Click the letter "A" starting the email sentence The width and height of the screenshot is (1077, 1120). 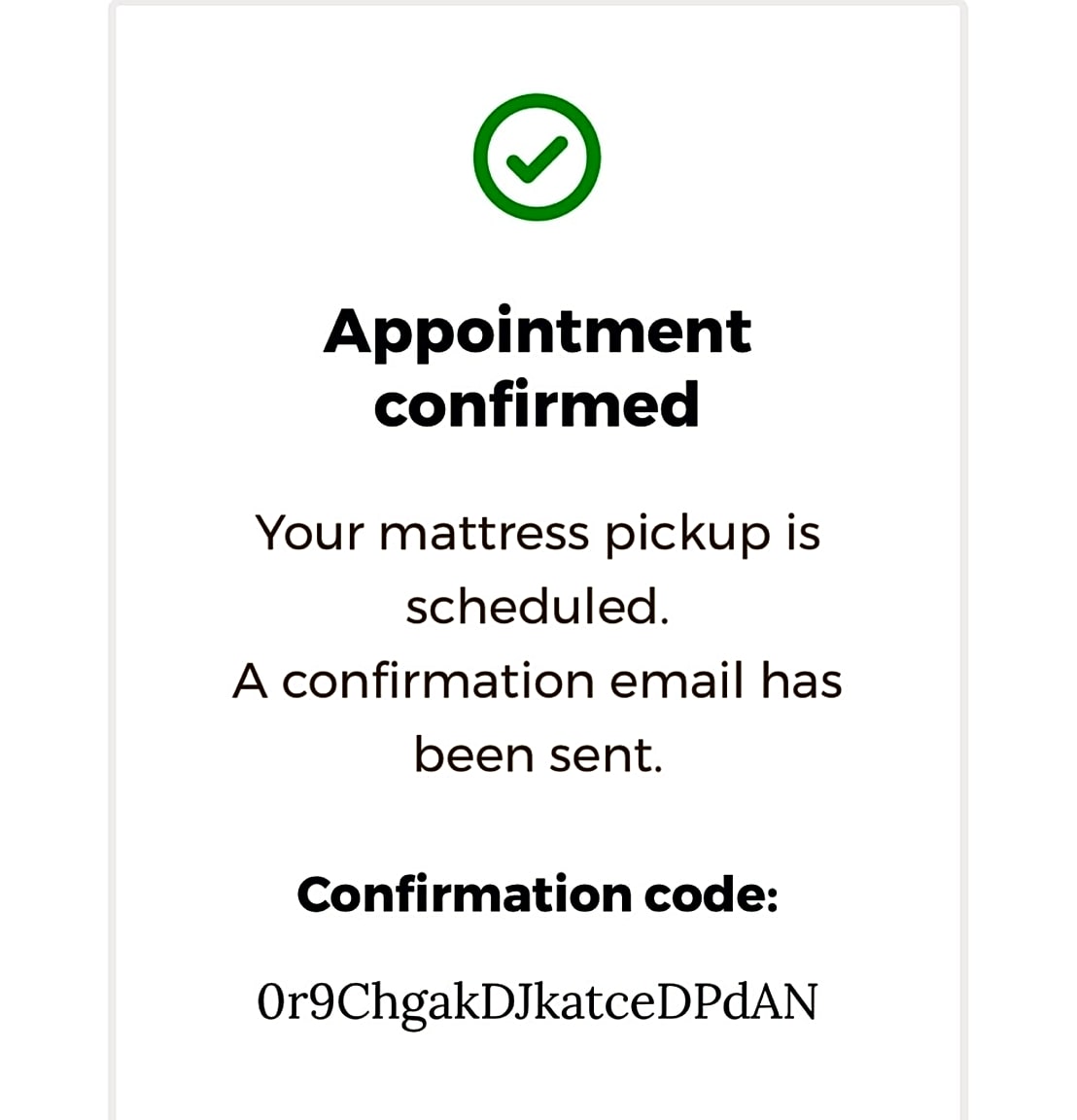(x=250, y=681)
